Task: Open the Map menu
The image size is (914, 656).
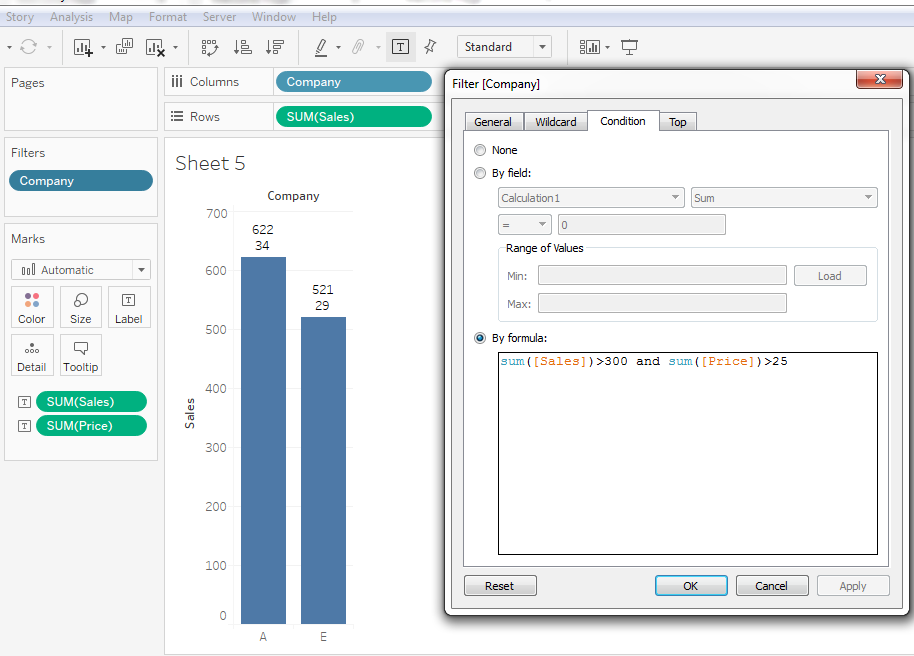Action: [121, 17]
